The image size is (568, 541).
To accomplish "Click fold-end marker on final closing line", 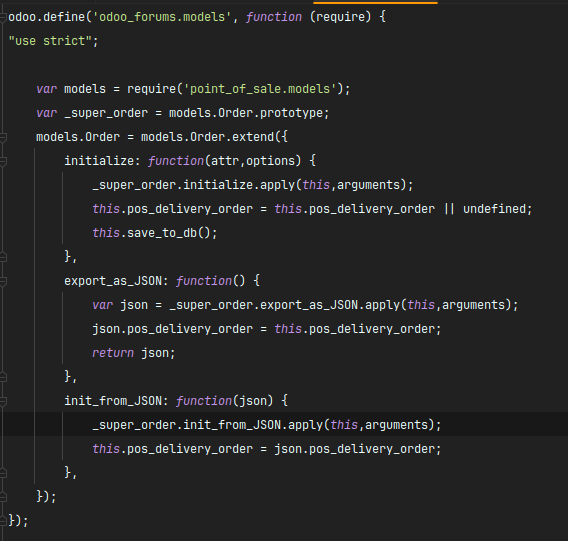I will [x=3, y=521].
